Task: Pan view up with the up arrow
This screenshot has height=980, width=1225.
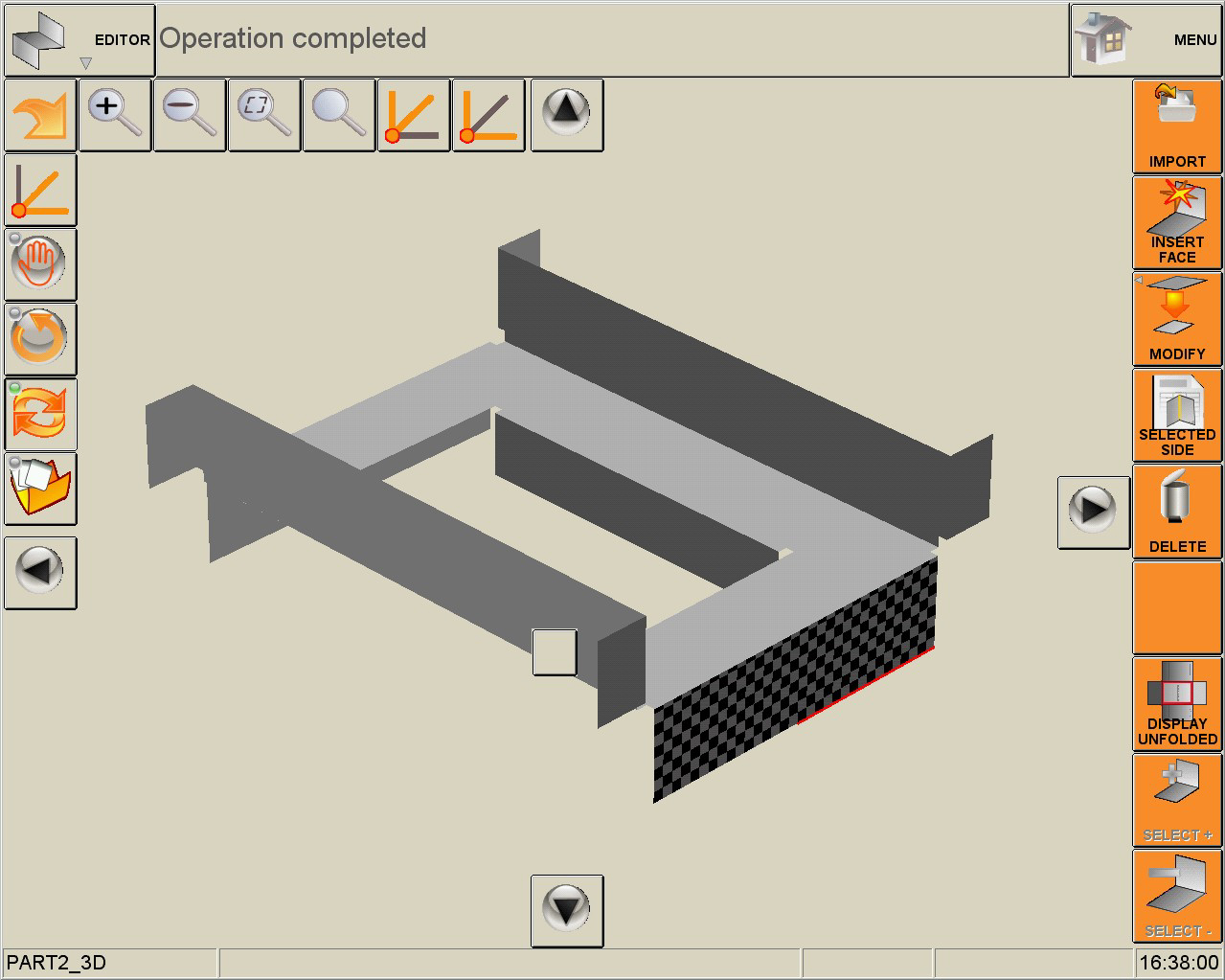Action: click(567, 116)
